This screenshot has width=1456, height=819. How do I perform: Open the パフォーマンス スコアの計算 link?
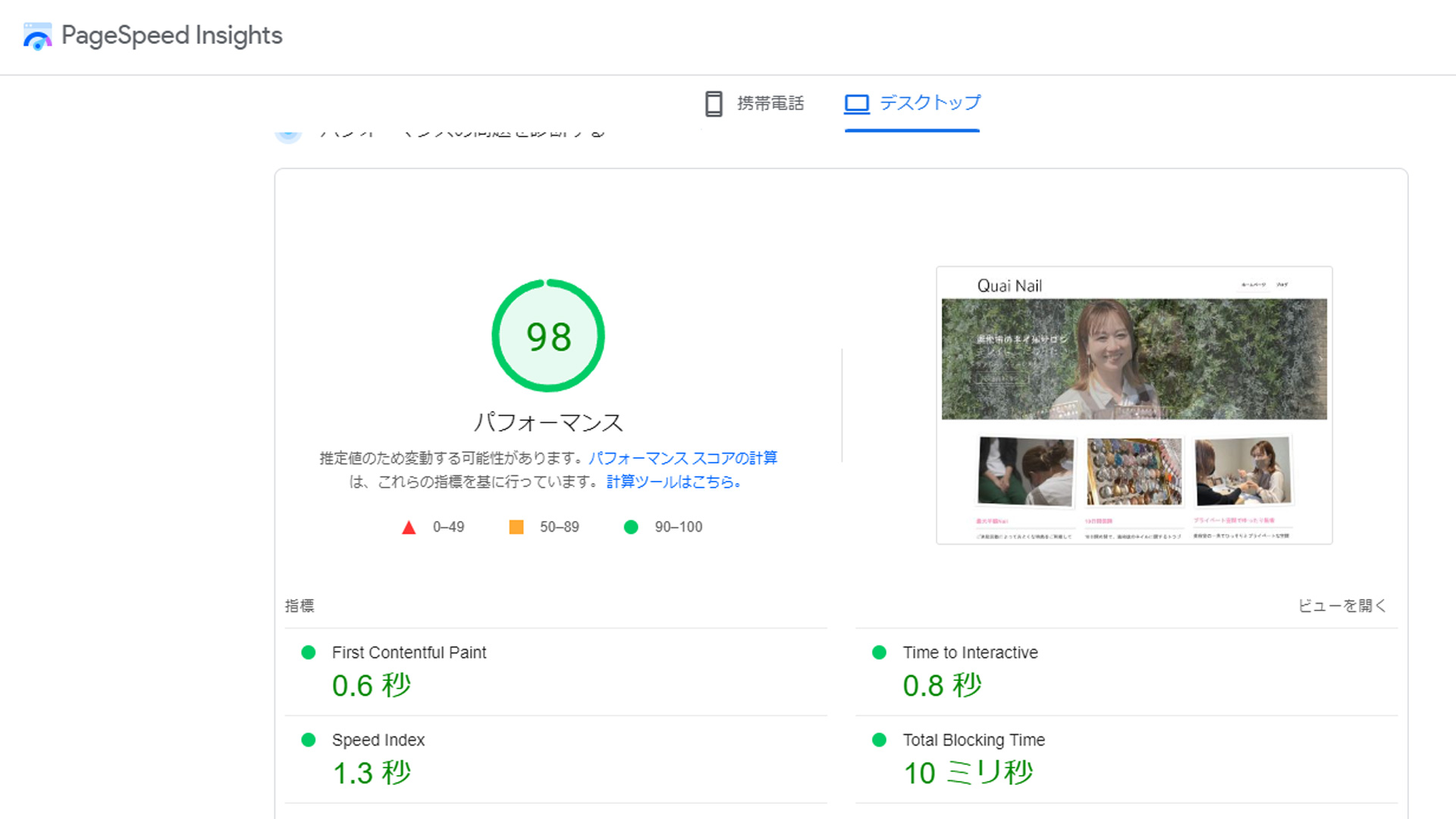click(683, 458)
